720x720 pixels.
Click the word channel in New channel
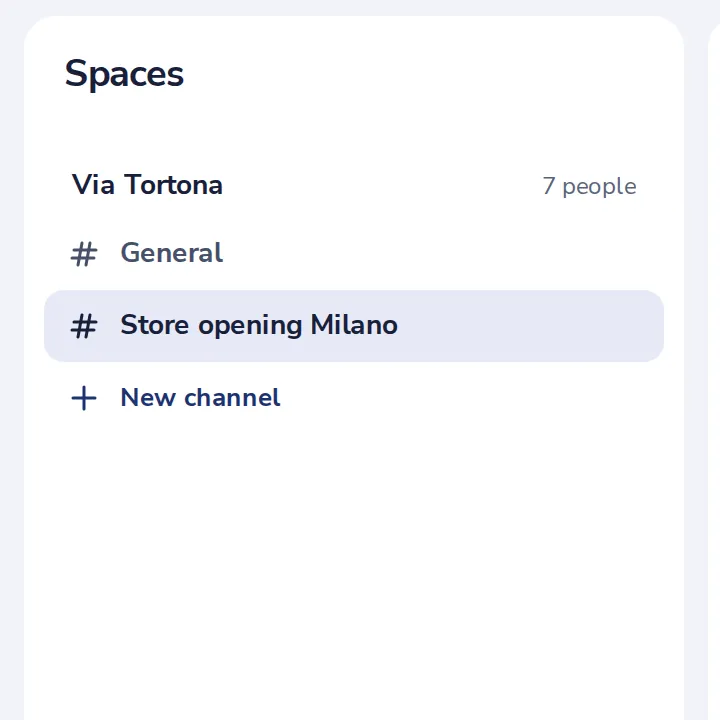pyautogui.click(x=232, y=397)
